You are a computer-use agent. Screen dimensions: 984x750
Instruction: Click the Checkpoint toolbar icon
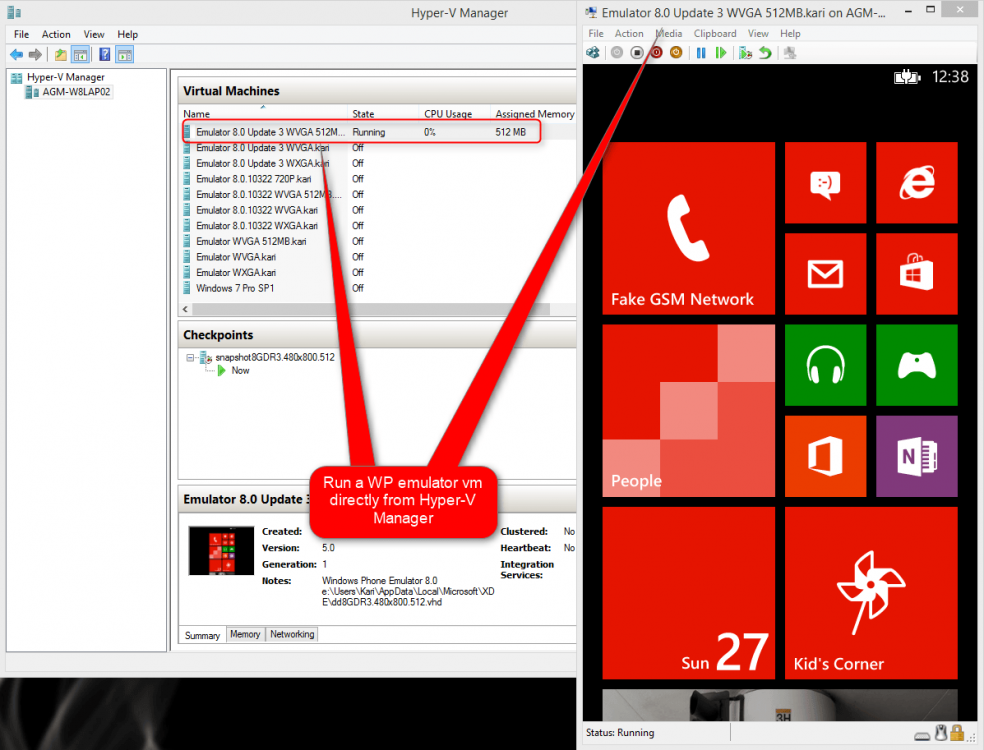coord(745,53)
